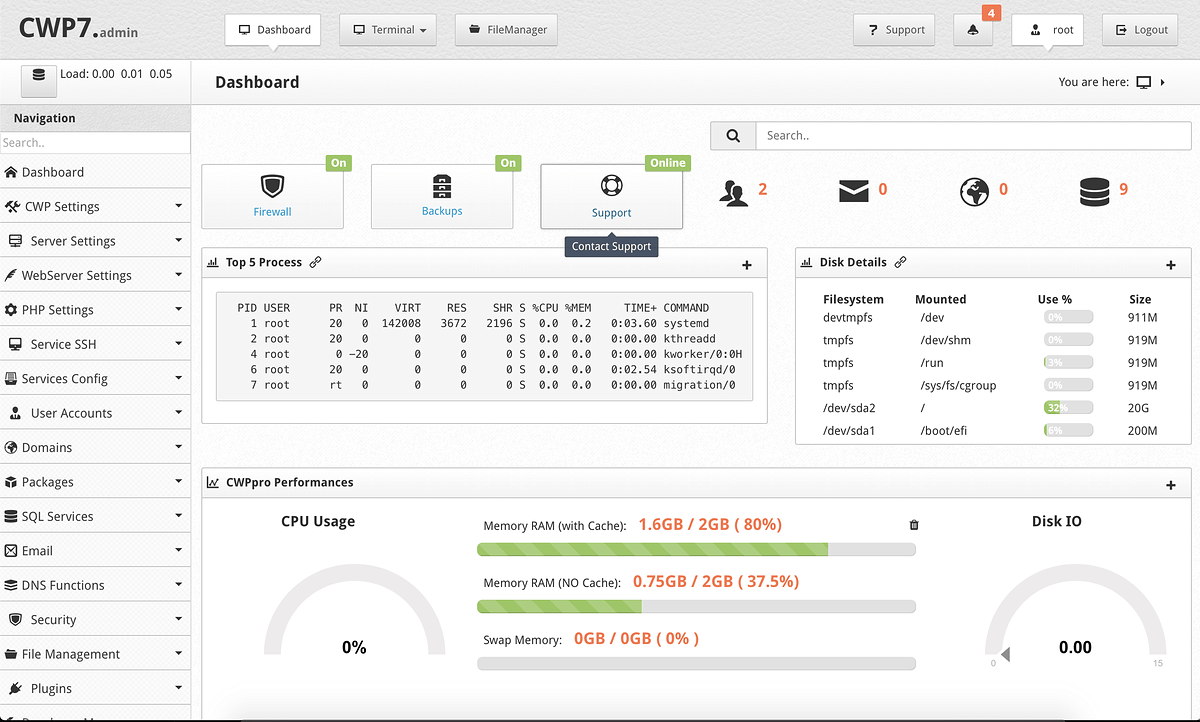Expand the DNS Functions menu

tap(95, 585)
